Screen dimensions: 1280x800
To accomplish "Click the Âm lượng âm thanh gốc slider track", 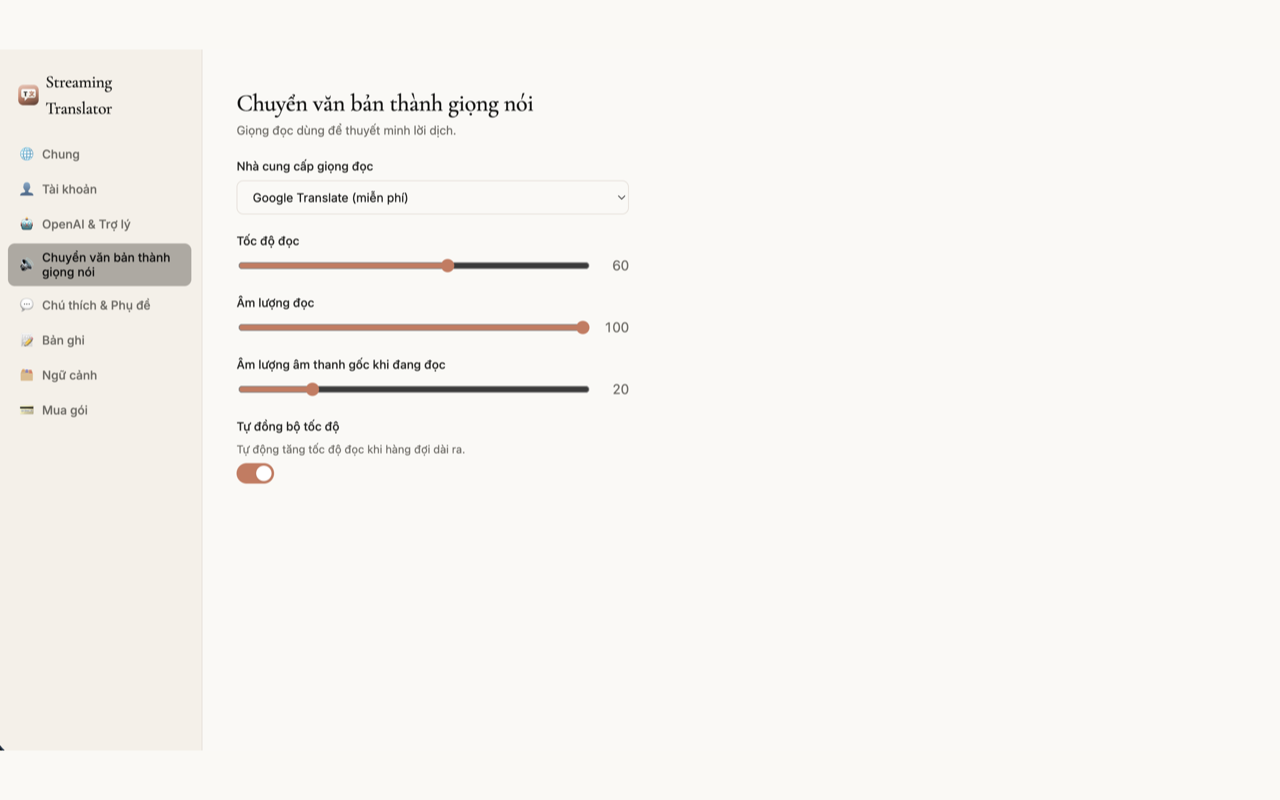I will (413, 389).
